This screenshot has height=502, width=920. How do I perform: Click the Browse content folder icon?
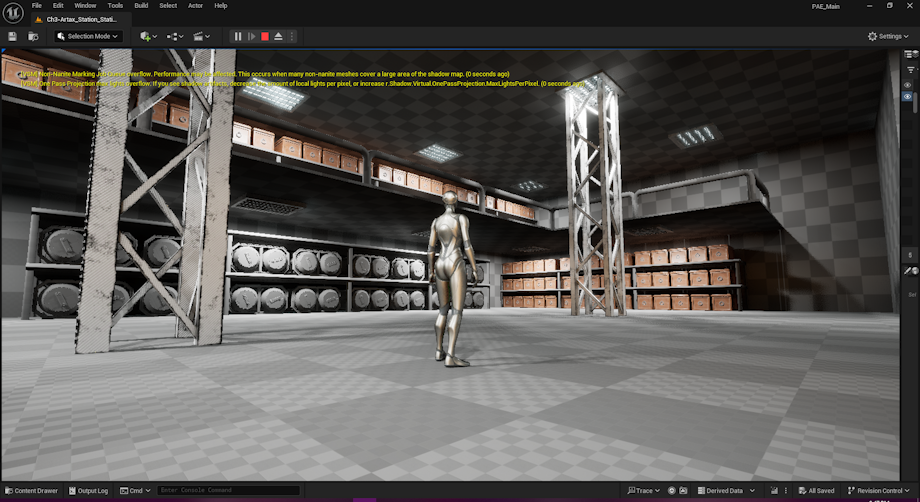33,36
